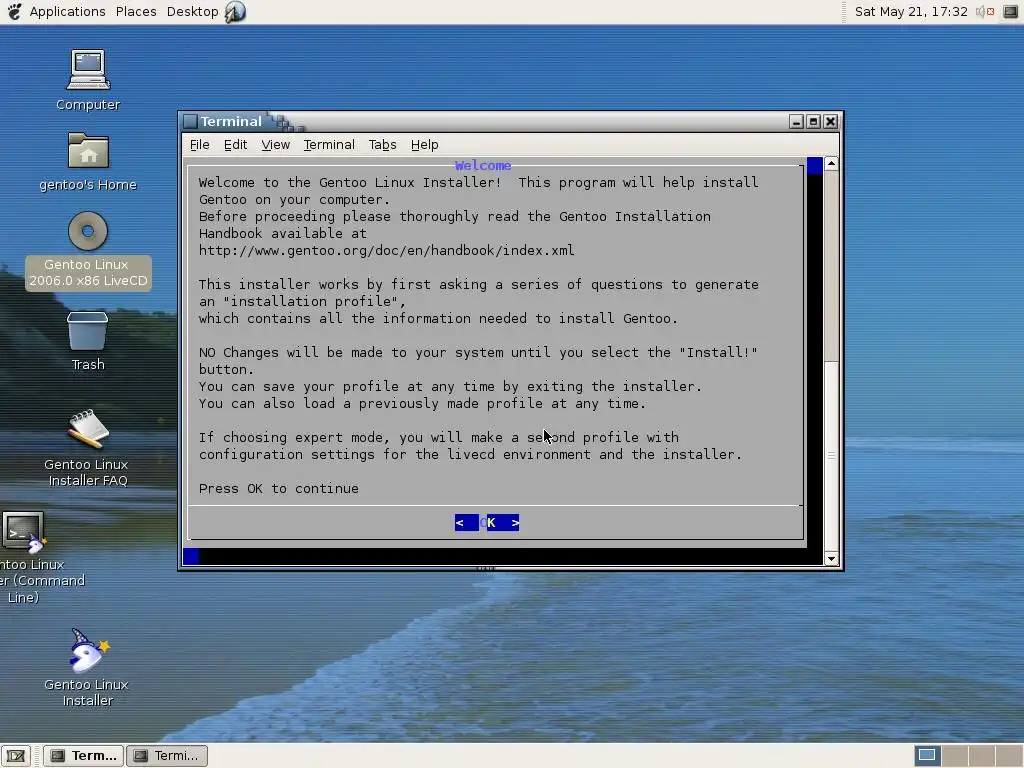The height and width of the screenshot is (768, 1024).
Task: Open the File menu in Terminal
Action: click(x=199, y=145)
